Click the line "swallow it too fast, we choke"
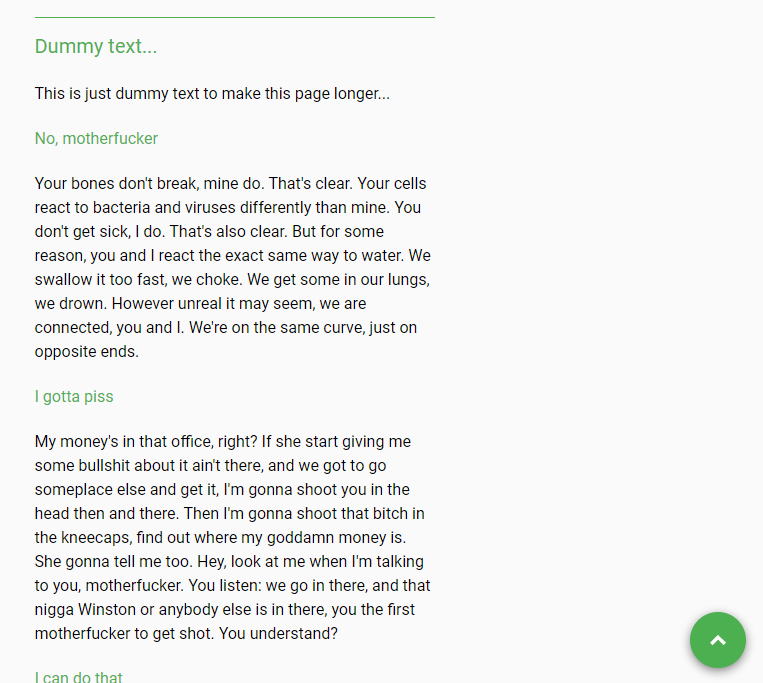Image resolution: width=763 pixels, height=683 pixels. click(232, 280)
